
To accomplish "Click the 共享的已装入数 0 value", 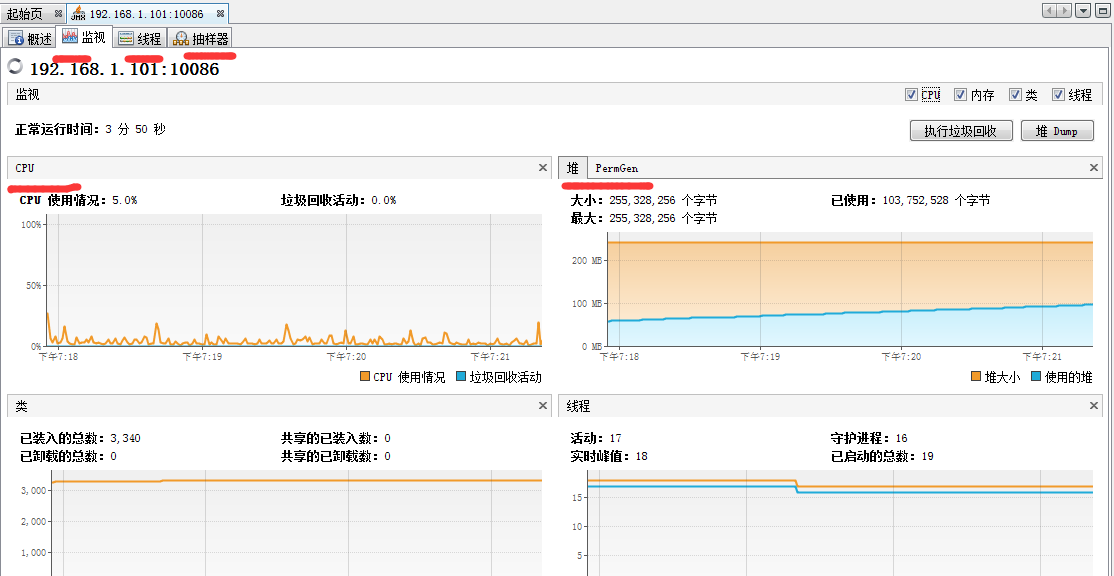I will 387,438.
